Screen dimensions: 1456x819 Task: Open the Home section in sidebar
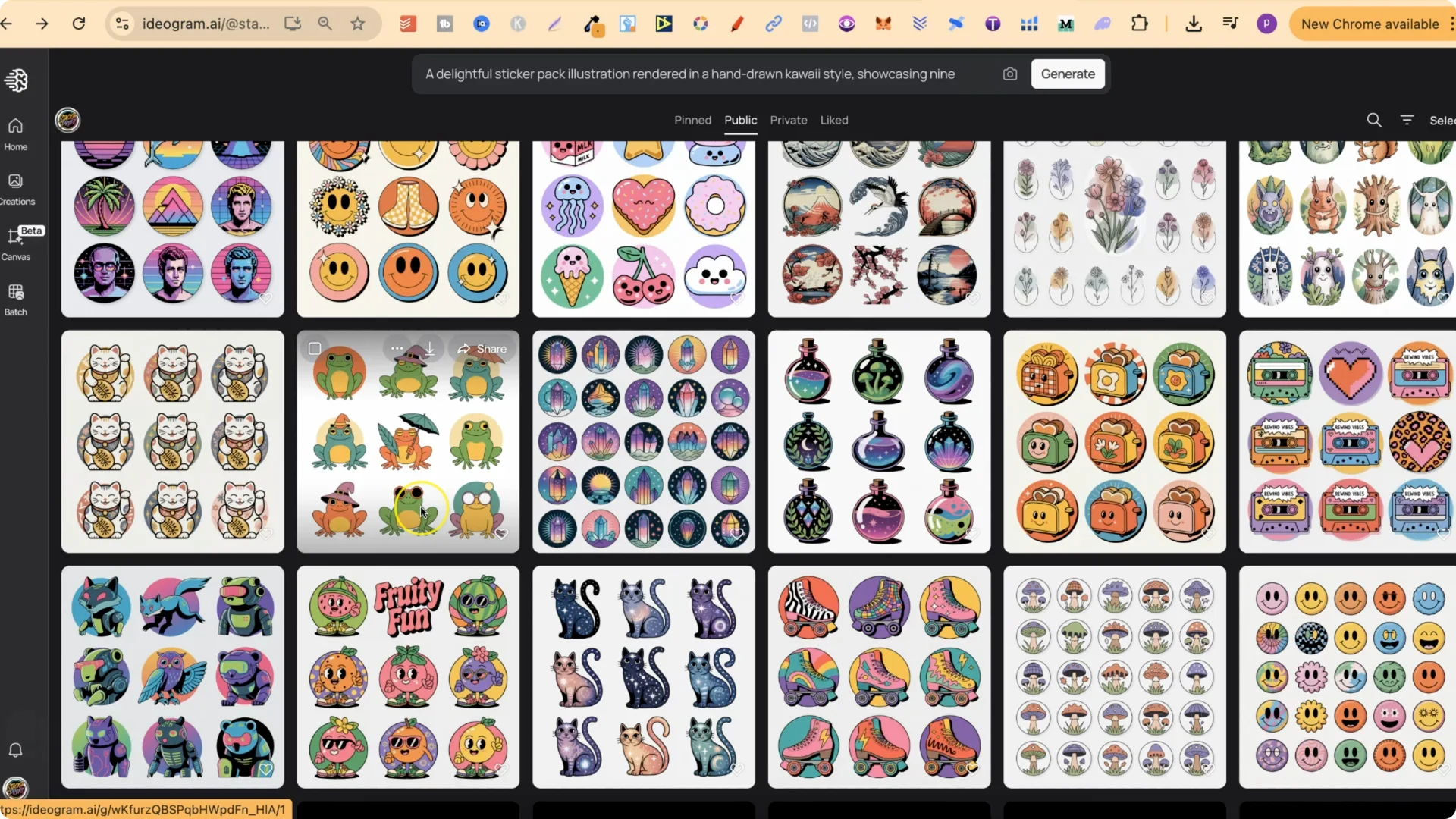click(15, 133)
